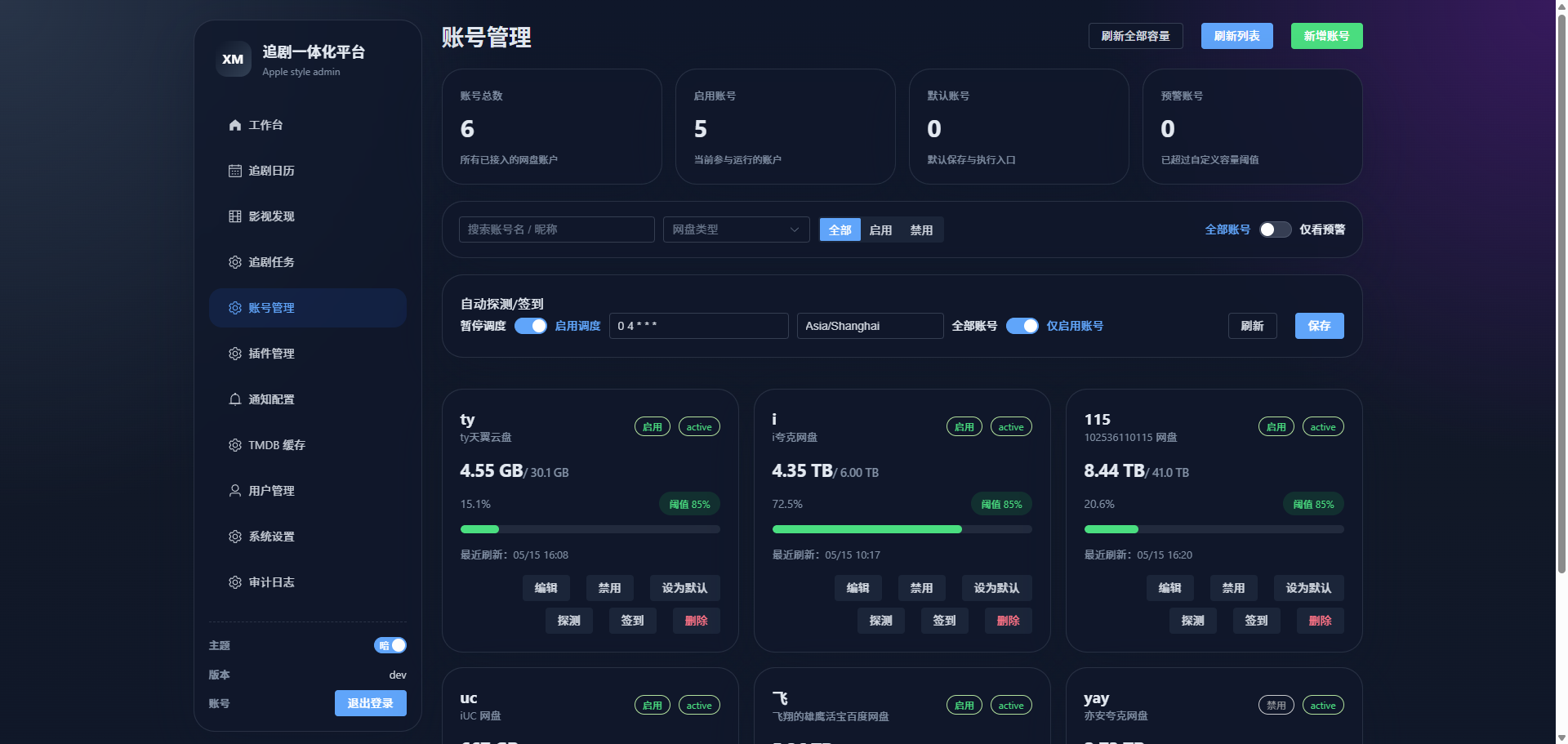1568x744 pixels.
Task: Click the gear icon beside 插件管理
Action: pyautogui.click(x=235, y=354)
